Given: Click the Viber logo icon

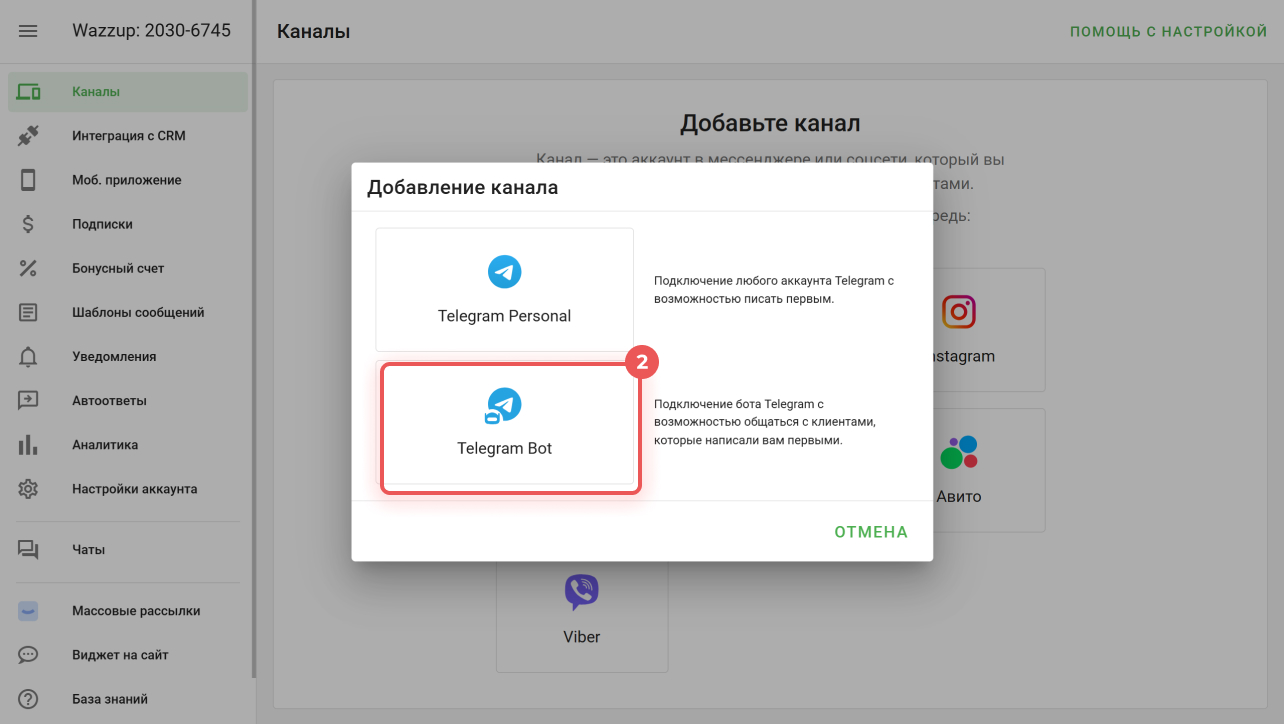Looking at the screenshot, I should tap(581, 592).
